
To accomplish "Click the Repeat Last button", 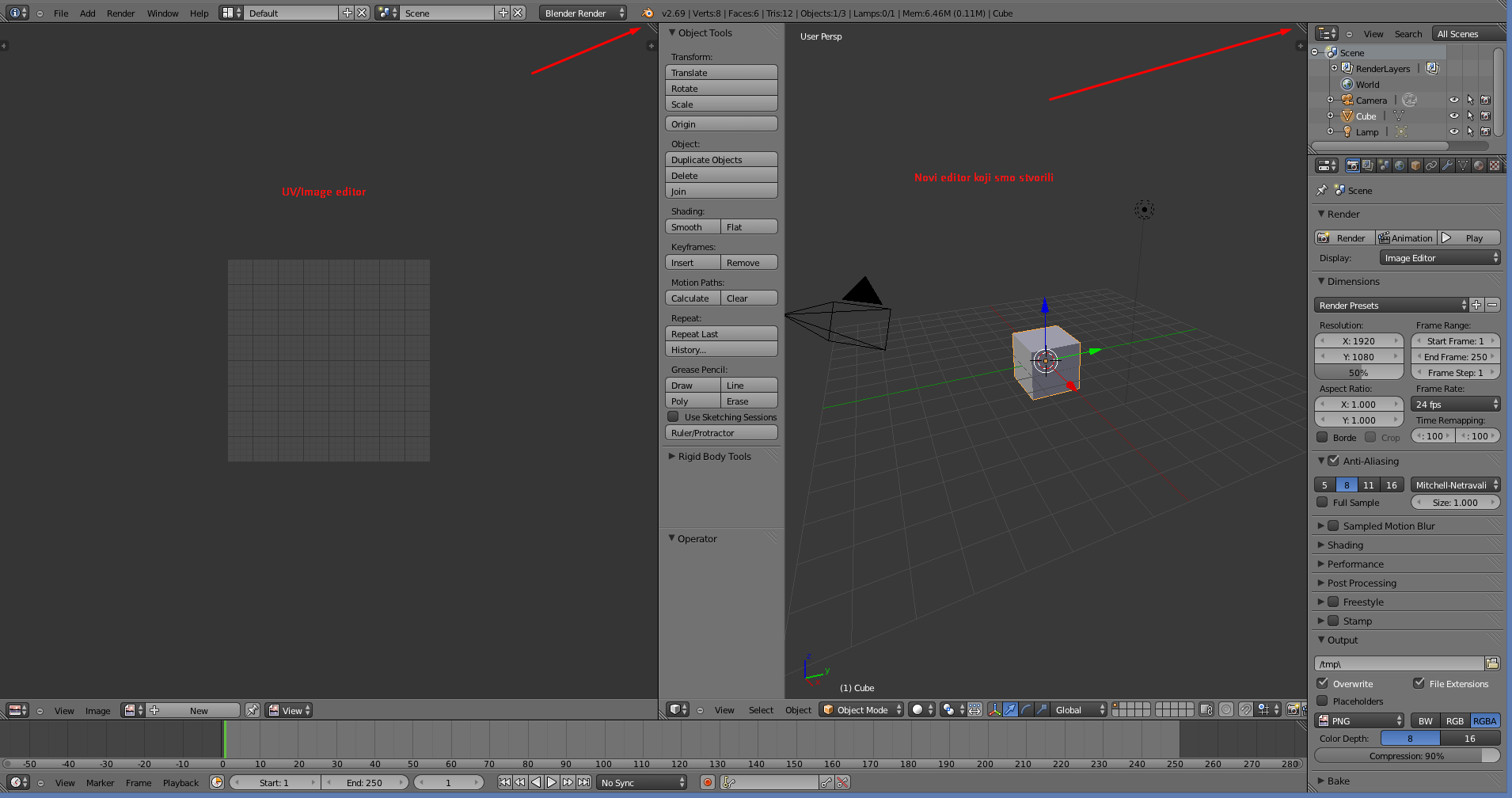I will coord(721,333).
